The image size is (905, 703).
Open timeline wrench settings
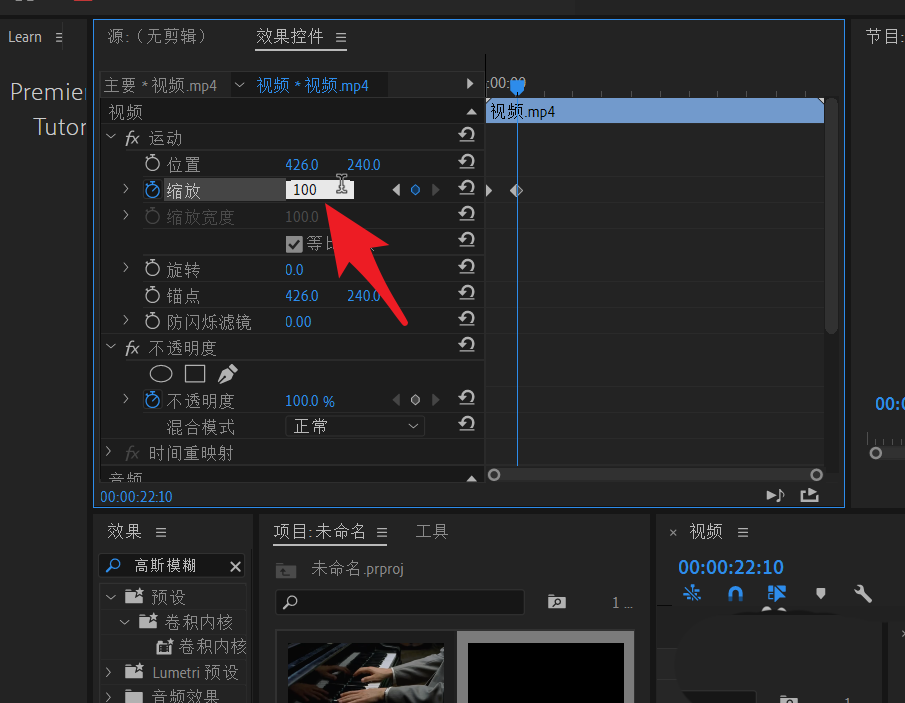tap(863, 593)
